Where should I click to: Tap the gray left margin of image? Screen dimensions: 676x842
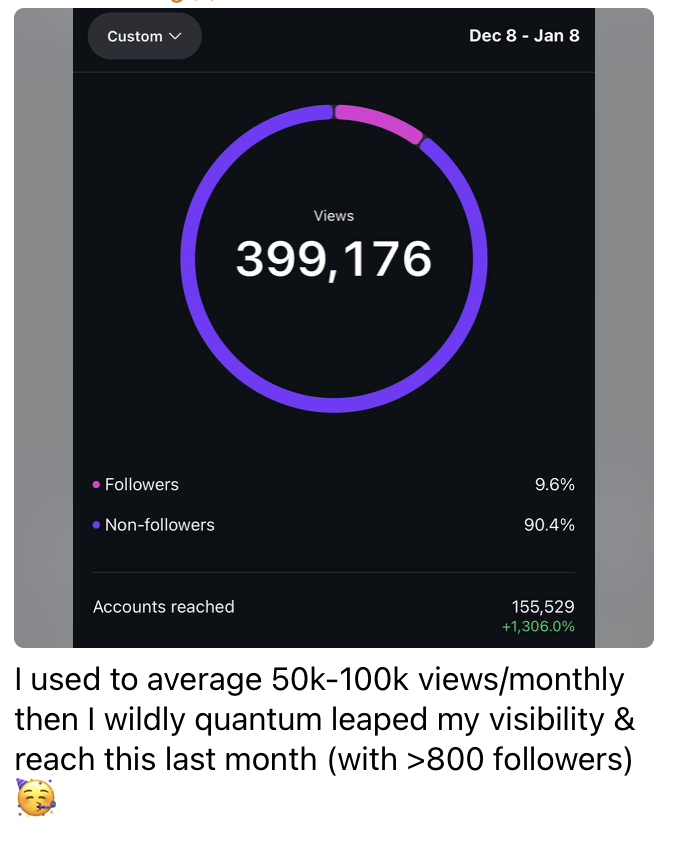click(42, 330)
